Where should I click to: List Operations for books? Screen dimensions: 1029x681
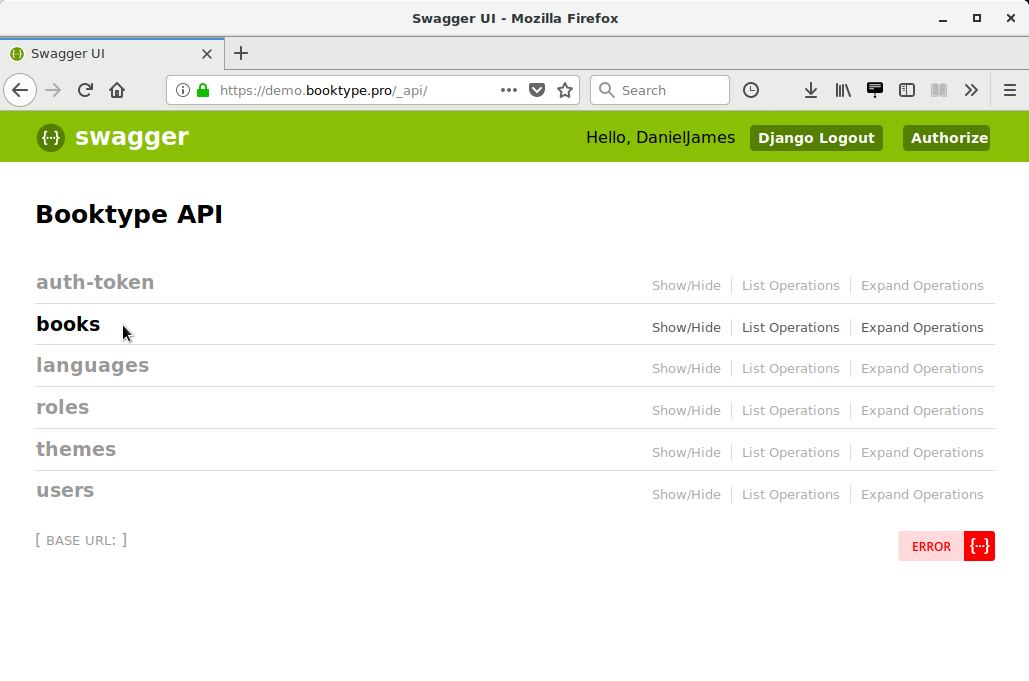coord(791,327)
